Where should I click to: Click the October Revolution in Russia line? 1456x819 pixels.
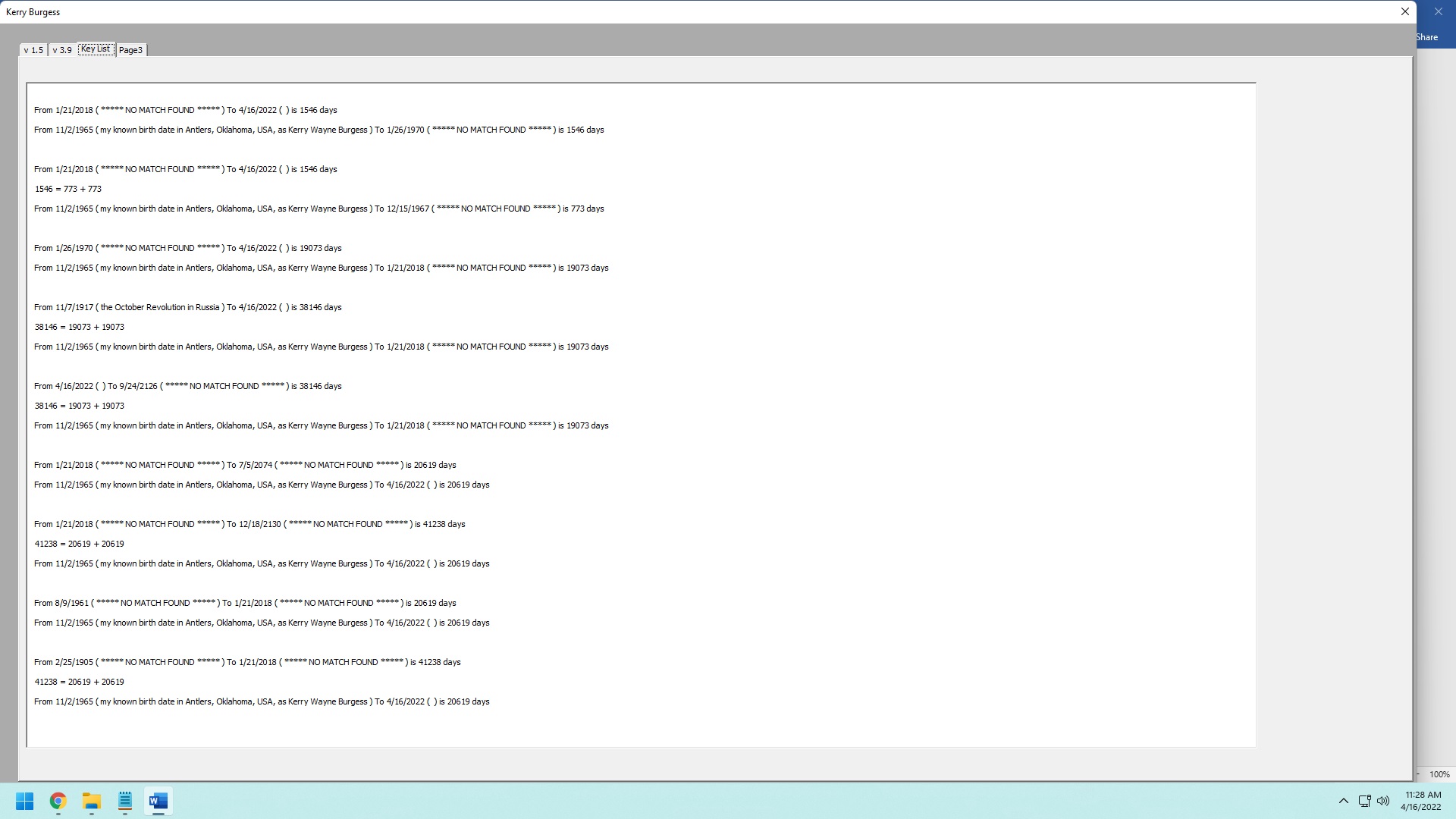187,307
